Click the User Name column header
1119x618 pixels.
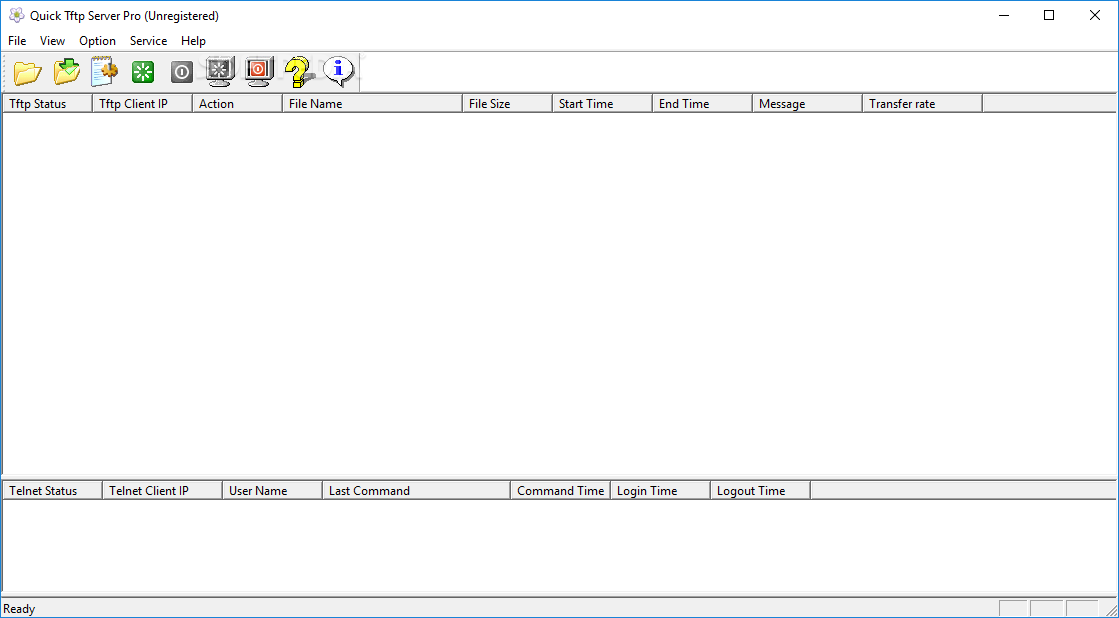pyautogui.click(x=273, y=490)
